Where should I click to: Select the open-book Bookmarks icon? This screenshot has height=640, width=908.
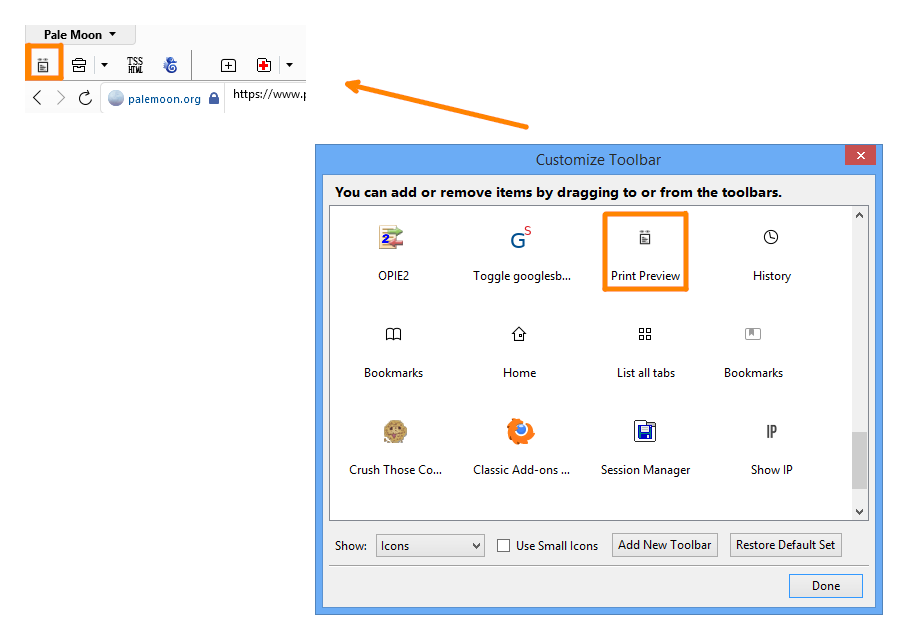(x=393, y=334)
